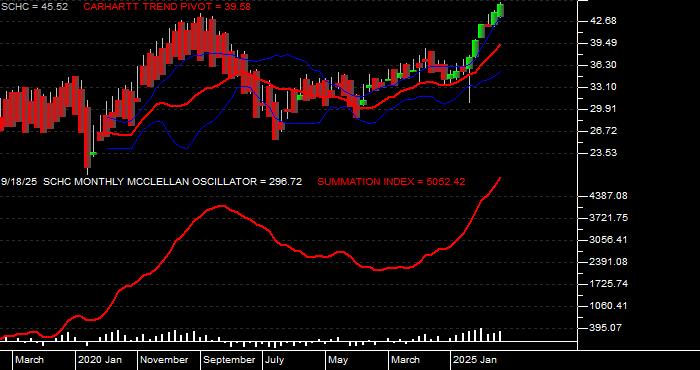Select the 2020 Jan timeline label

[x=100, y=360]
